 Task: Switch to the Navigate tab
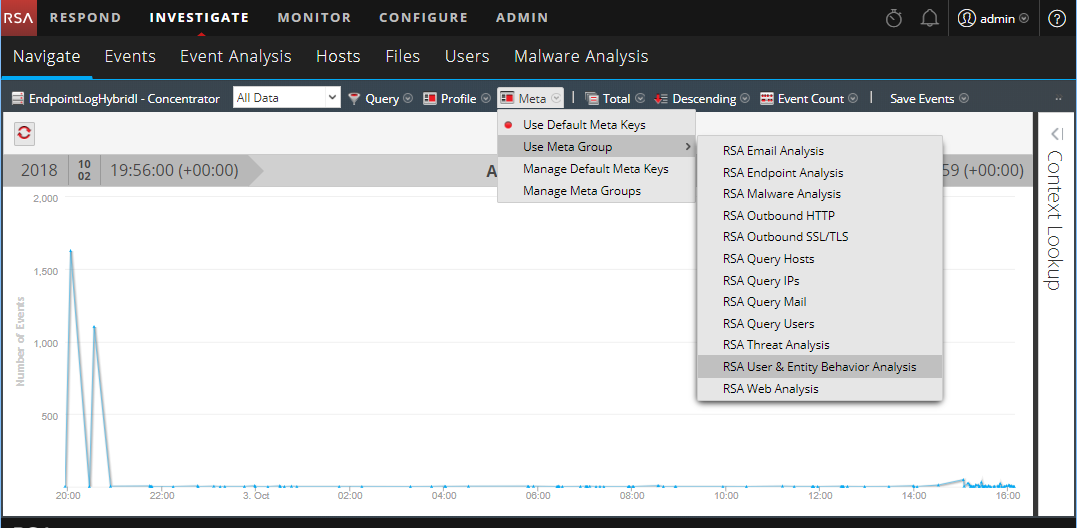(x=47, y=56)
